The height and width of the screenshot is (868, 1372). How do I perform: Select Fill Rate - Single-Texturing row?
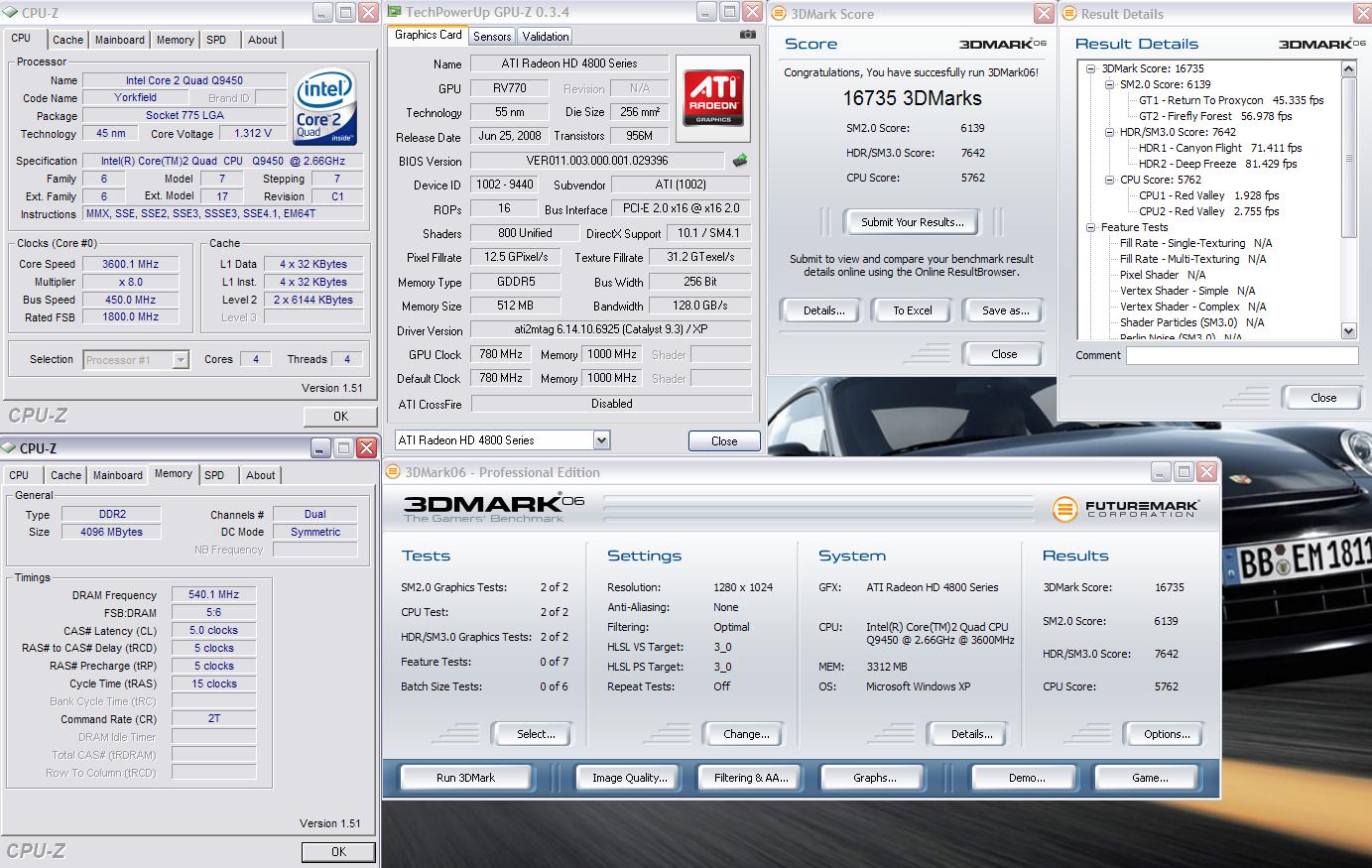[1195, 243]
